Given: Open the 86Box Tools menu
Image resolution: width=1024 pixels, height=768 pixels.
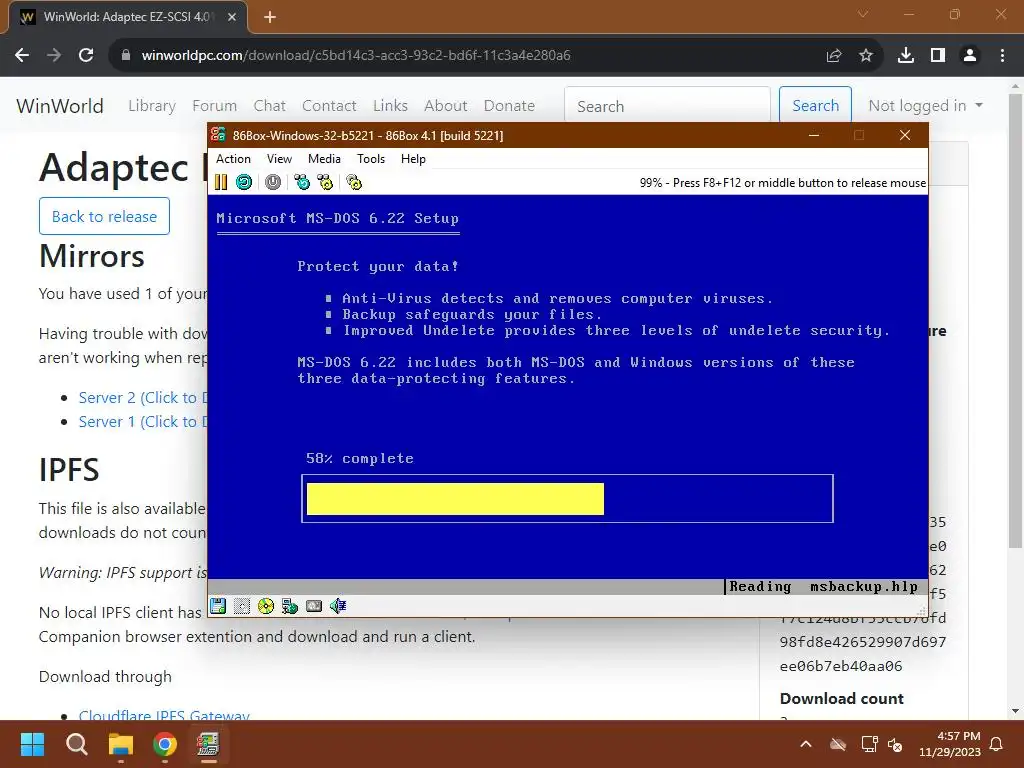Looking at the screenshot, I should click(x=371, y=159).
